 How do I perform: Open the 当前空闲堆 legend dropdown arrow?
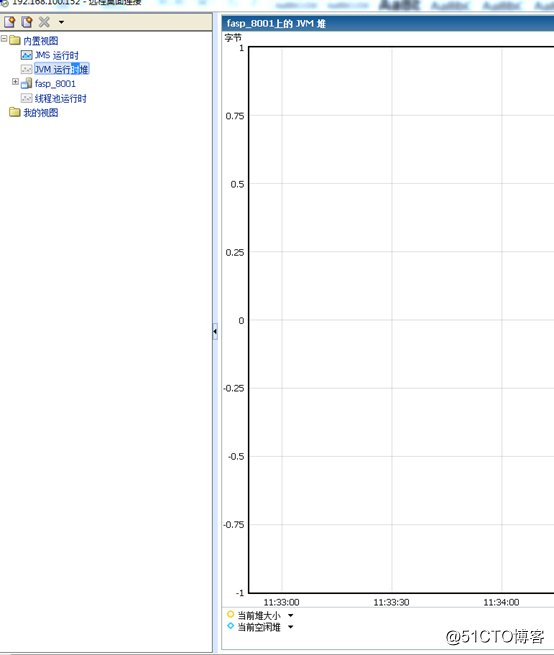pos(291,627)
